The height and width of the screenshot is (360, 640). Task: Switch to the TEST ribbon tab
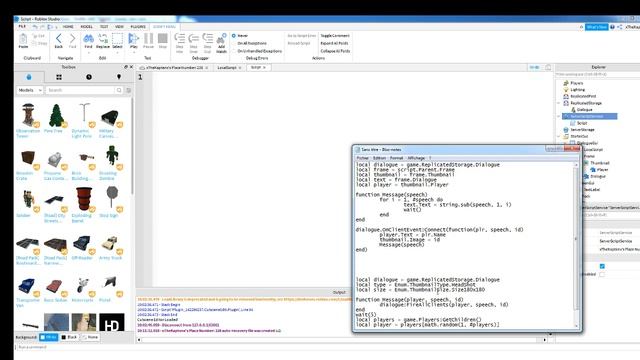tap(104, 27)
